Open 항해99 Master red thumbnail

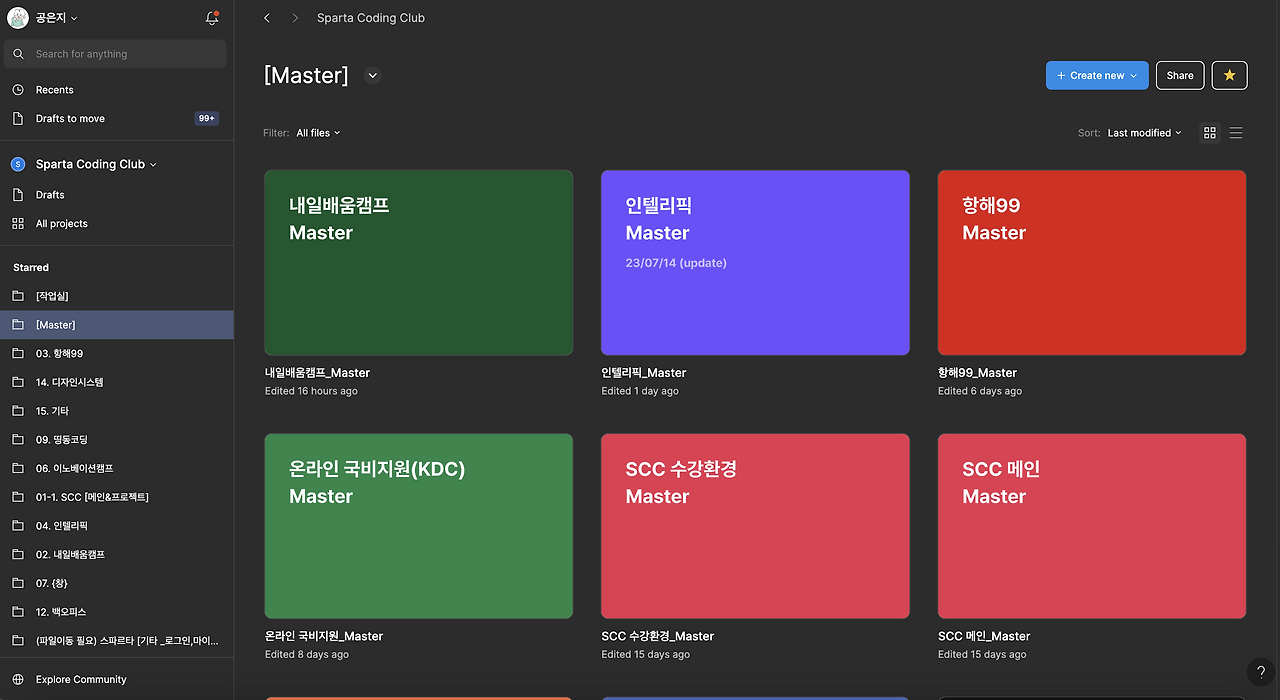(x=1092, y=263)
